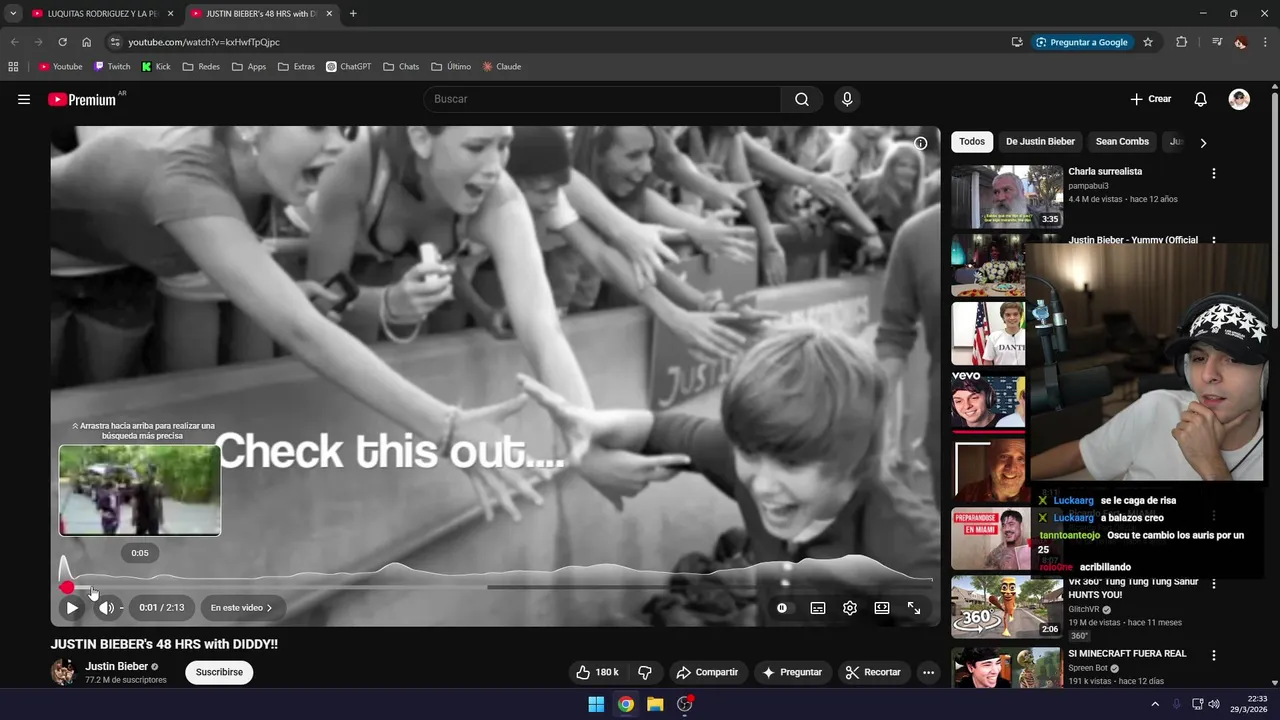Open the Claude bookmark
The width and height of the screenshot is (1280, 720).
[502, 67]
